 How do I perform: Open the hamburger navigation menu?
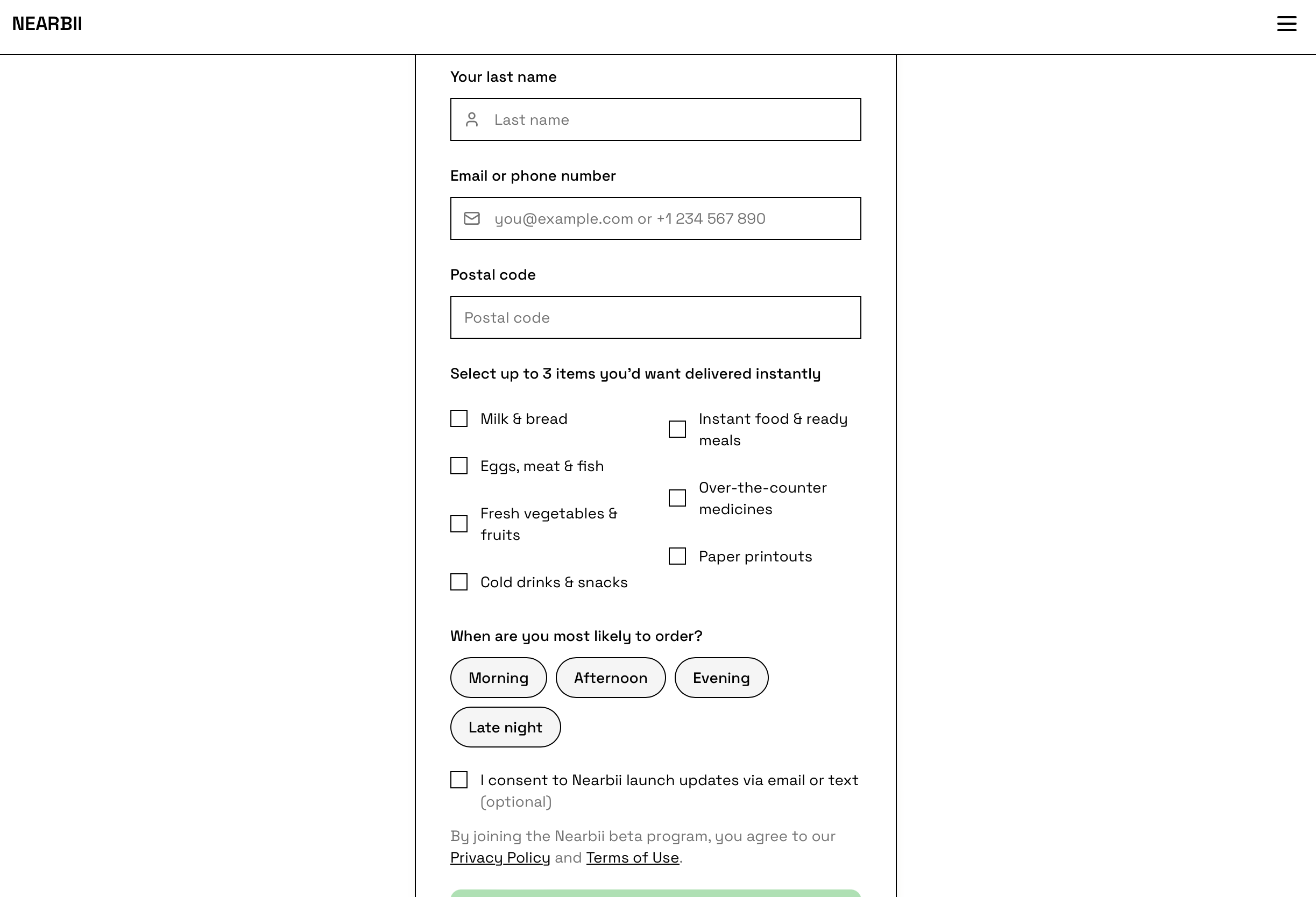[1286, 24]
